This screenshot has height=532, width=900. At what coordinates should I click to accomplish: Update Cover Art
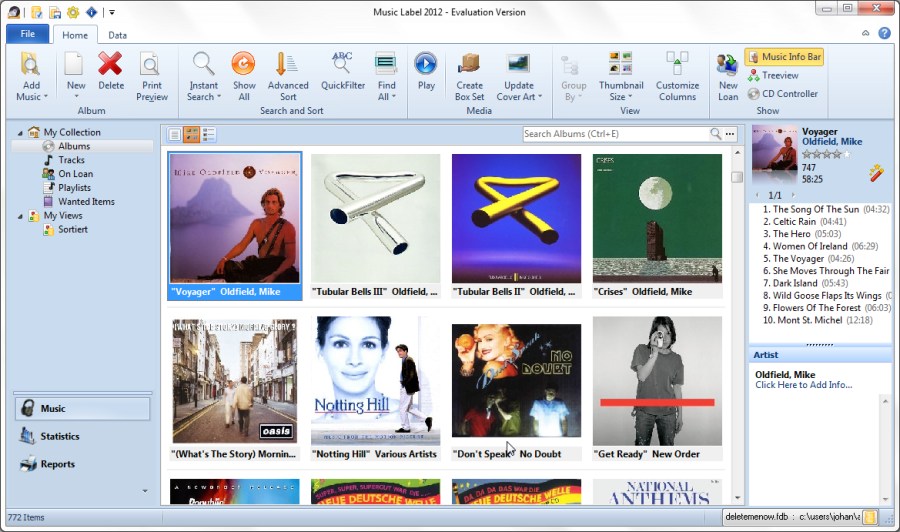click(518, 76)
